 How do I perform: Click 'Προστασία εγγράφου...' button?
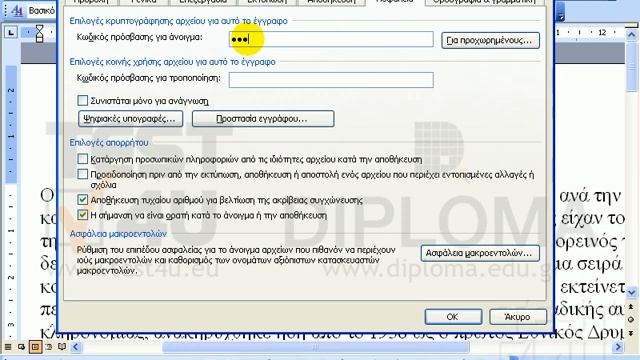[x=263, y=119]
